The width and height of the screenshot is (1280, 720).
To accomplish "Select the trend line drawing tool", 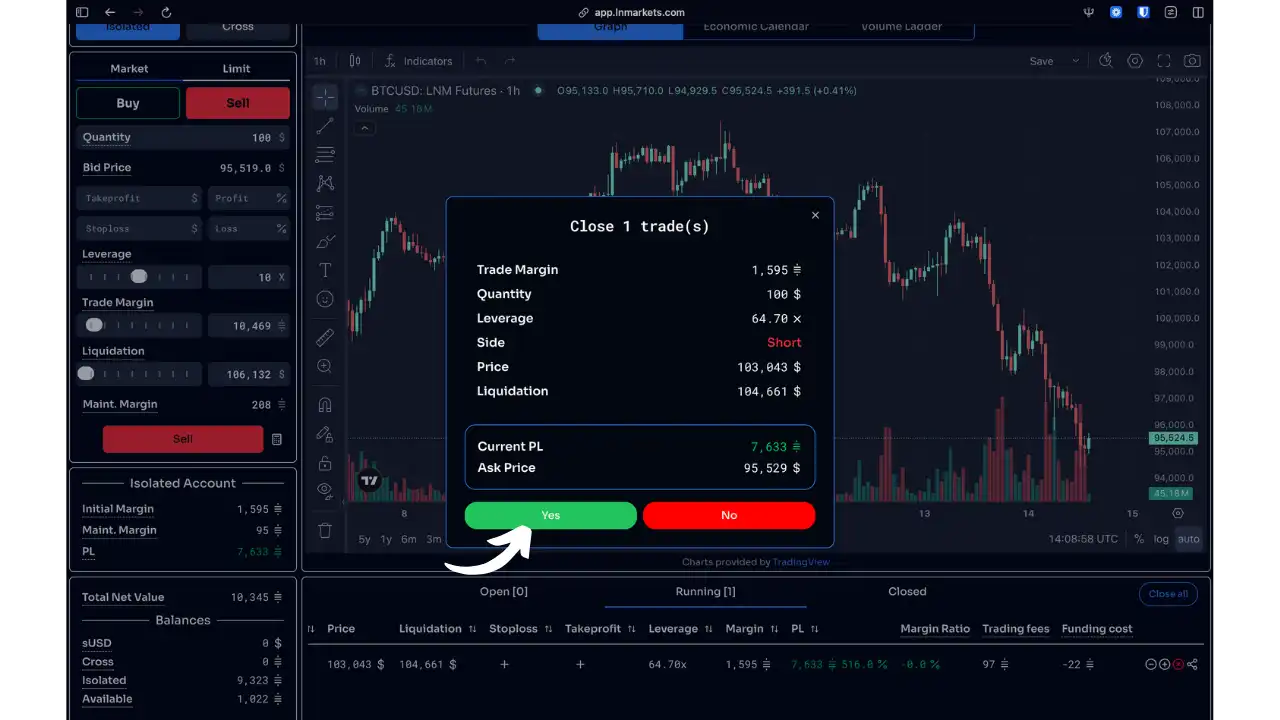I will click(x=325, y=126).
